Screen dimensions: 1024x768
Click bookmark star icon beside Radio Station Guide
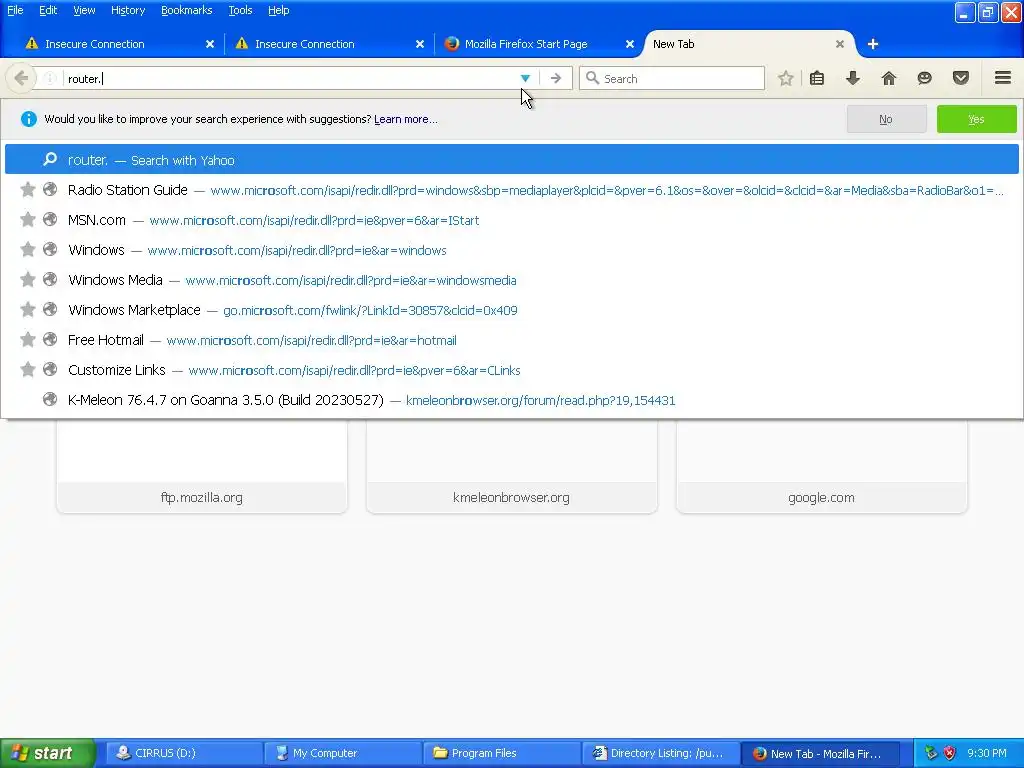(27, 189)
